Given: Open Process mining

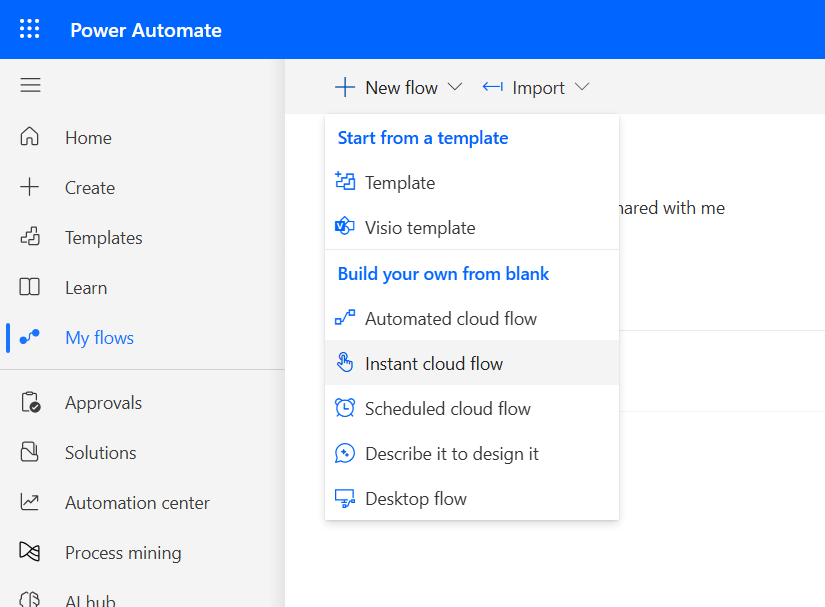Looking at the screenshot, I should click(x=122, y=552).
